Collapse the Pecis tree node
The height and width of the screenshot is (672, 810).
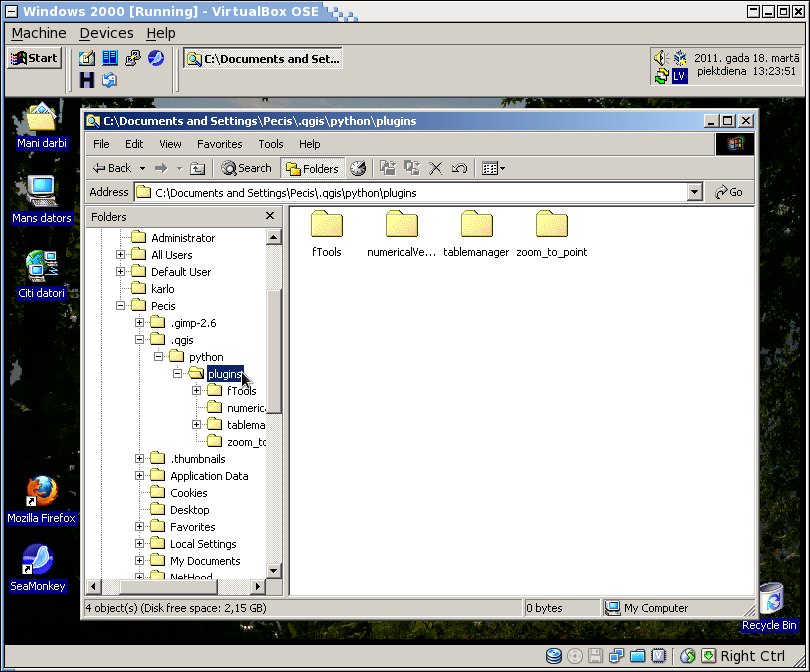coord(120,305)
